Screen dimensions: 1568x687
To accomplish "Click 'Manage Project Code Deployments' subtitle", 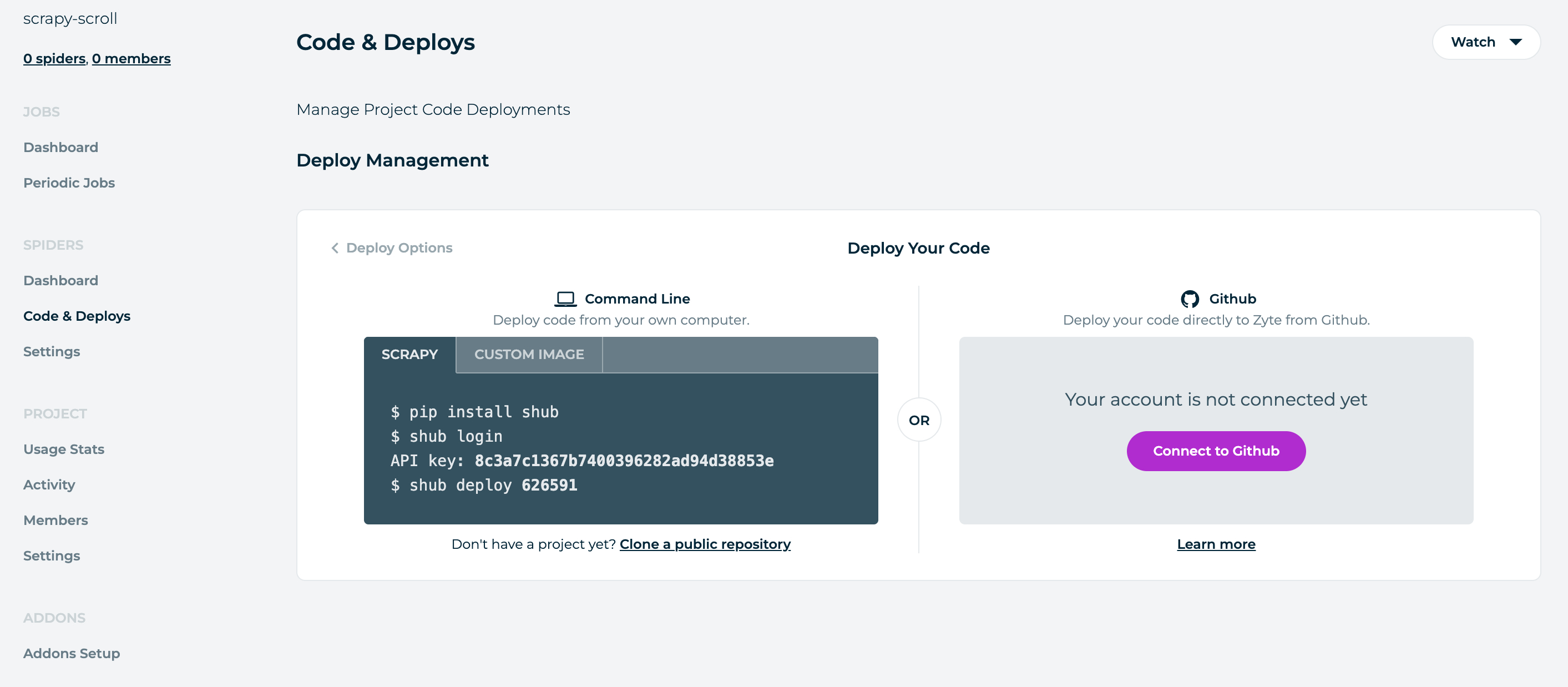I will click(433, 110).
